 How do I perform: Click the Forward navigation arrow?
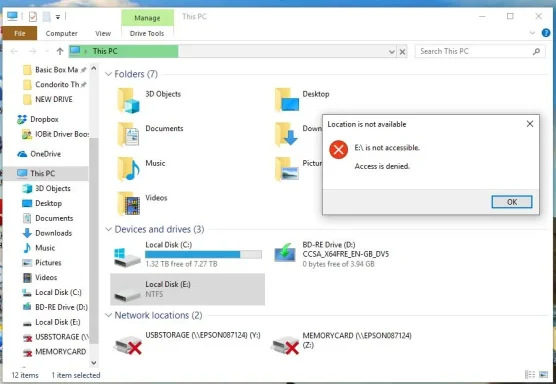[x=33, y=51]
